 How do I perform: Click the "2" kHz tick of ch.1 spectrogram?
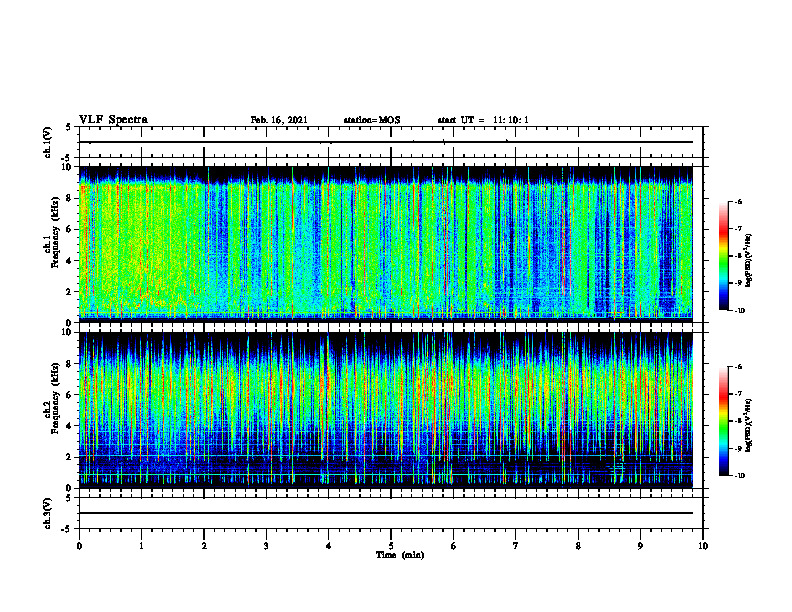click(70, 291)
